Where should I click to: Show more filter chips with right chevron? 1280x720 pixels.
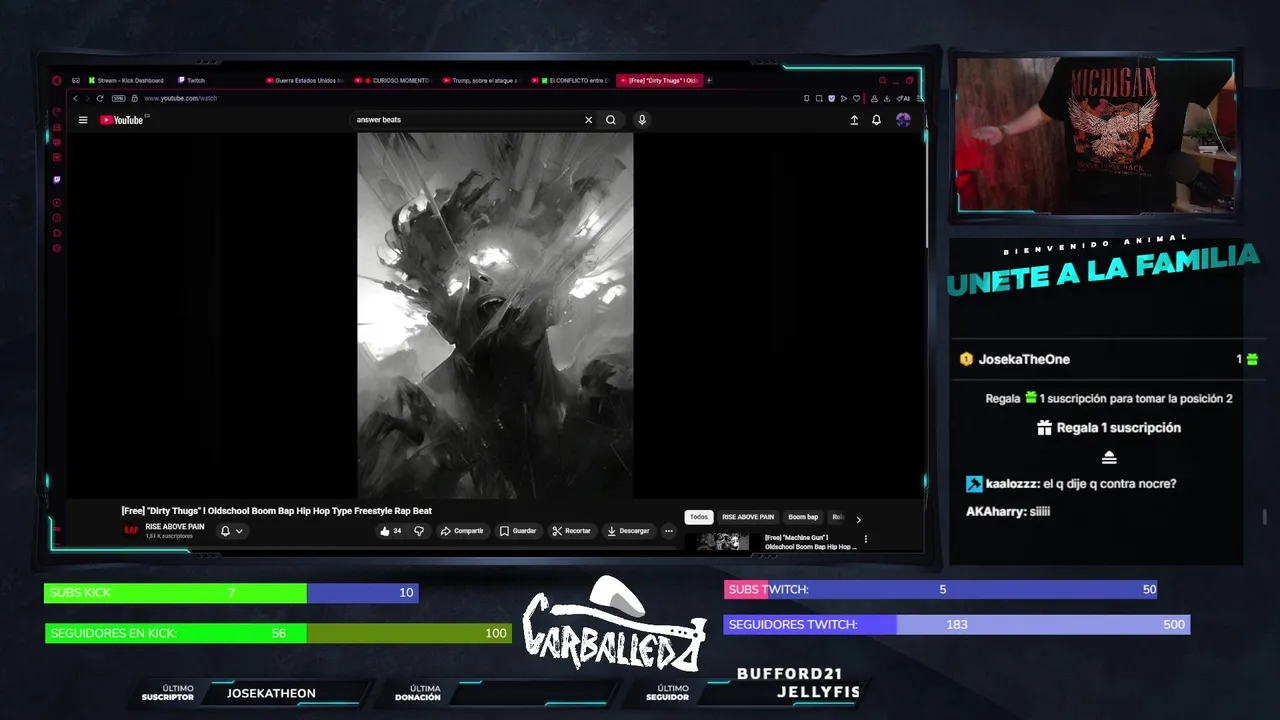pyautogui.click(x=858, y=519)
